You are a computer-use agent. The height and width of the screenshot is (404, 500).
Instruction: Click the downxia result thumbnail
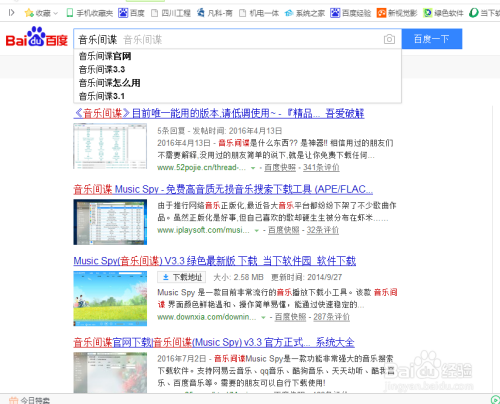tap(110, 298)
